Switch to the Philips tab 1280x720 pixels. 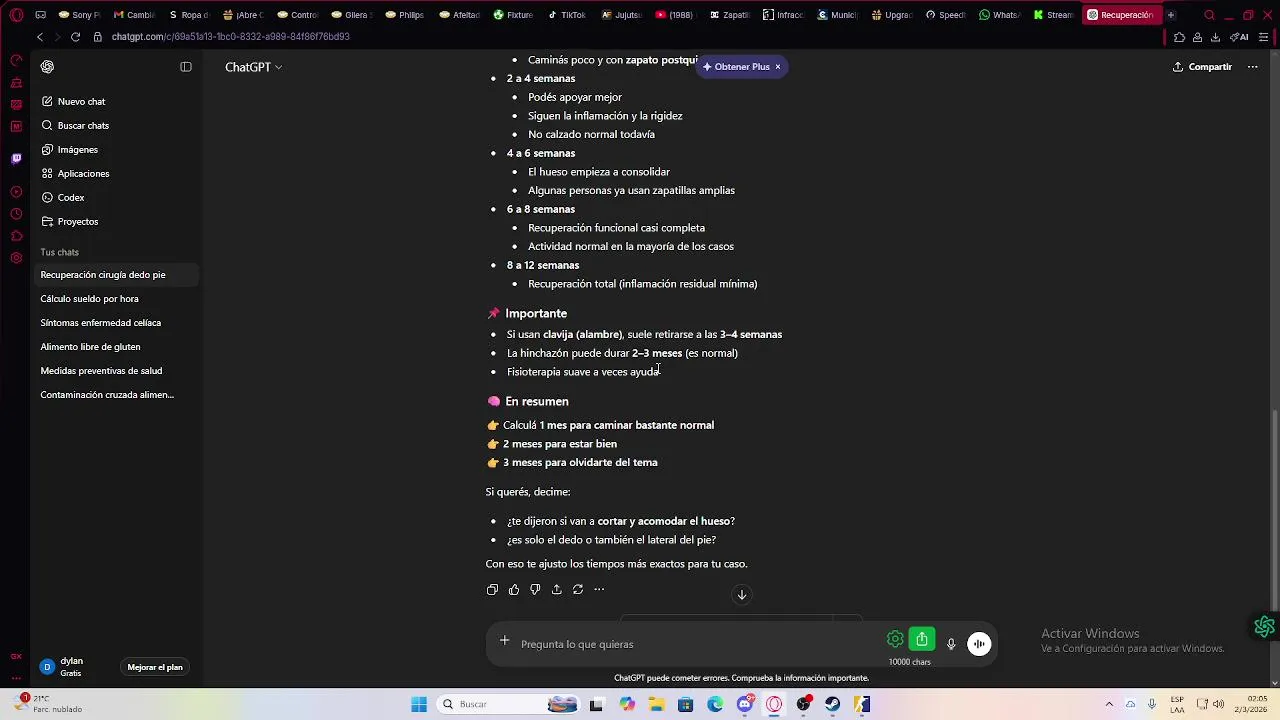pos(405,15)
